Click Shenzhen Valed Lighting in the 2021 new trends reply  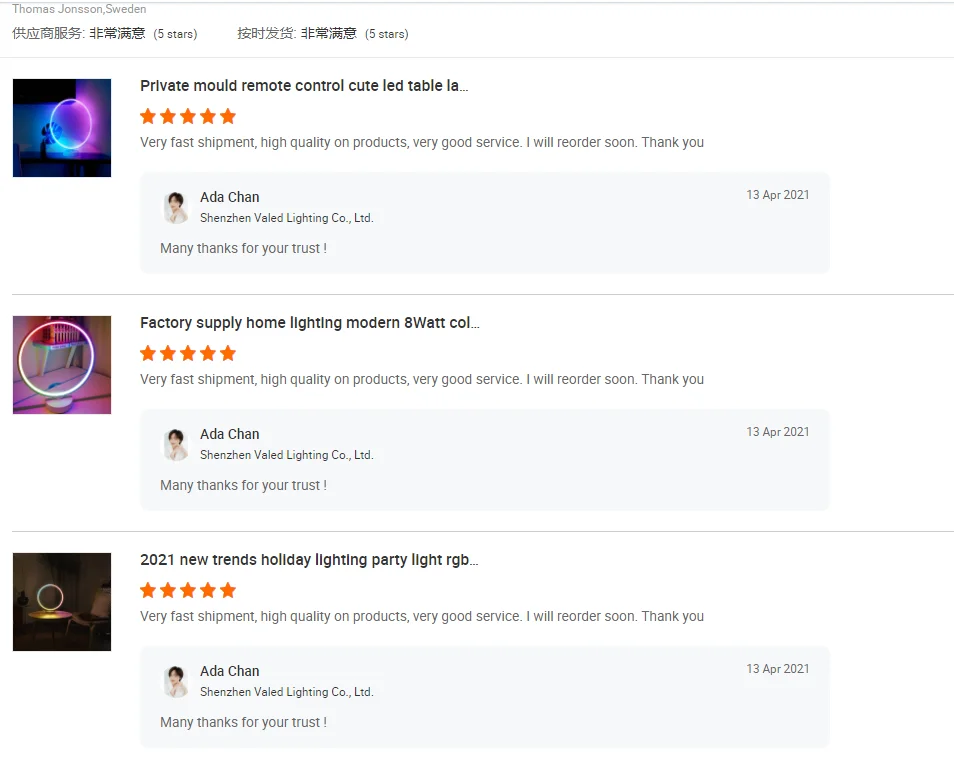pos(286,692)
